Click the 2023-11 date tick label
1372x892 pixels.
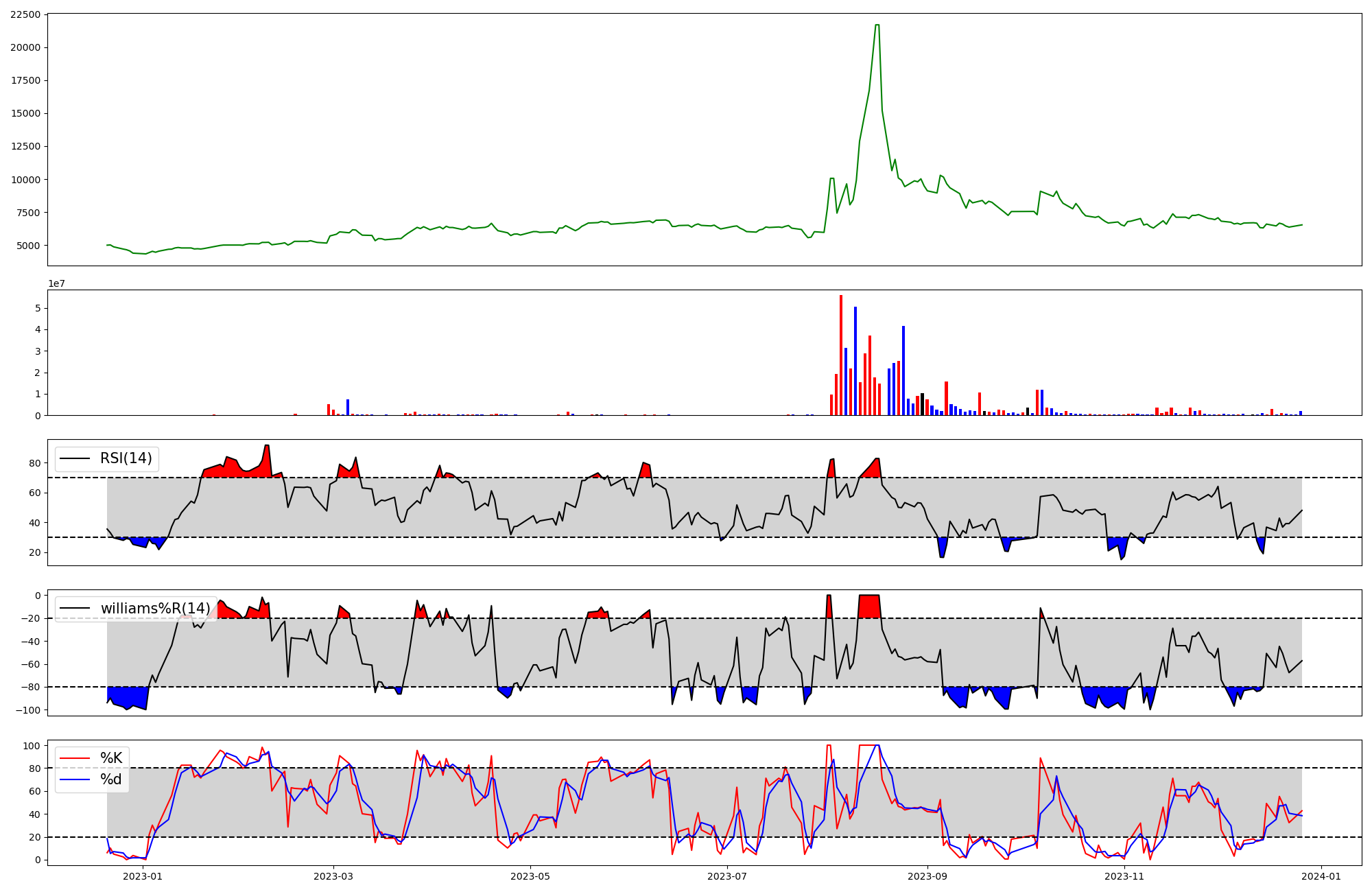[1124, 876]
